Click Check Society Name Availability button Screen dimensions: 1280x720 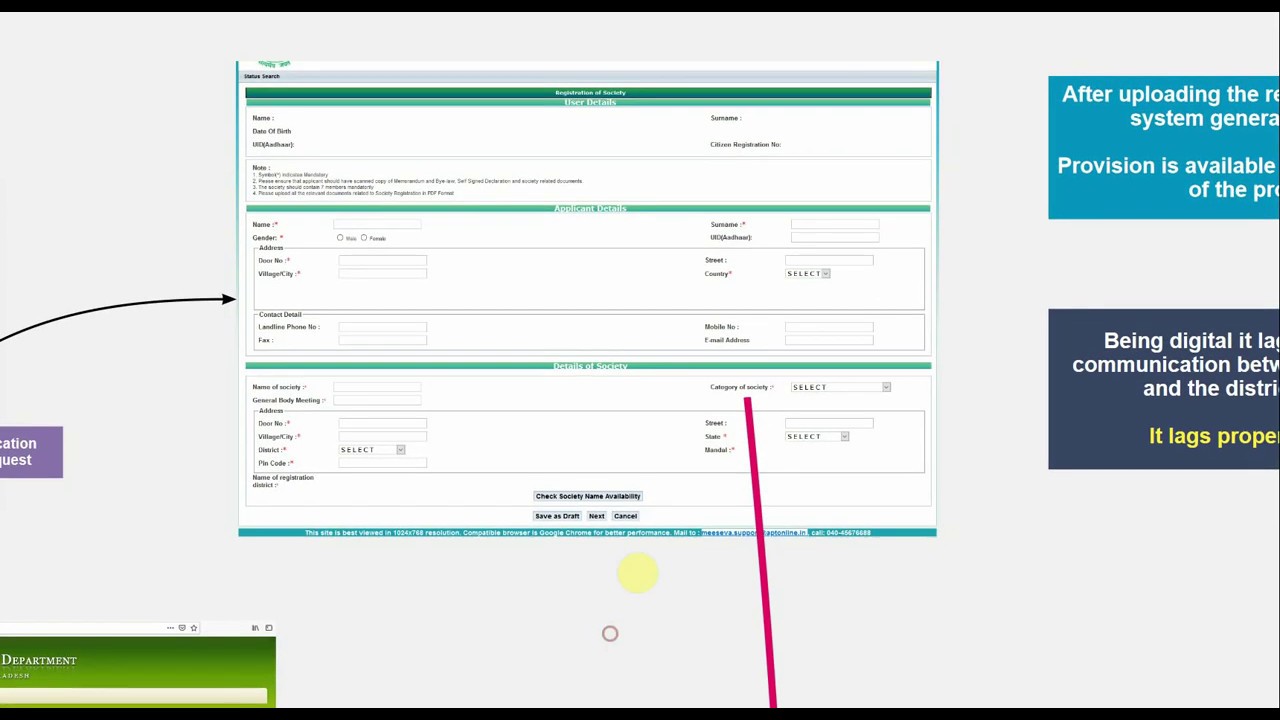tap(588, 496)
